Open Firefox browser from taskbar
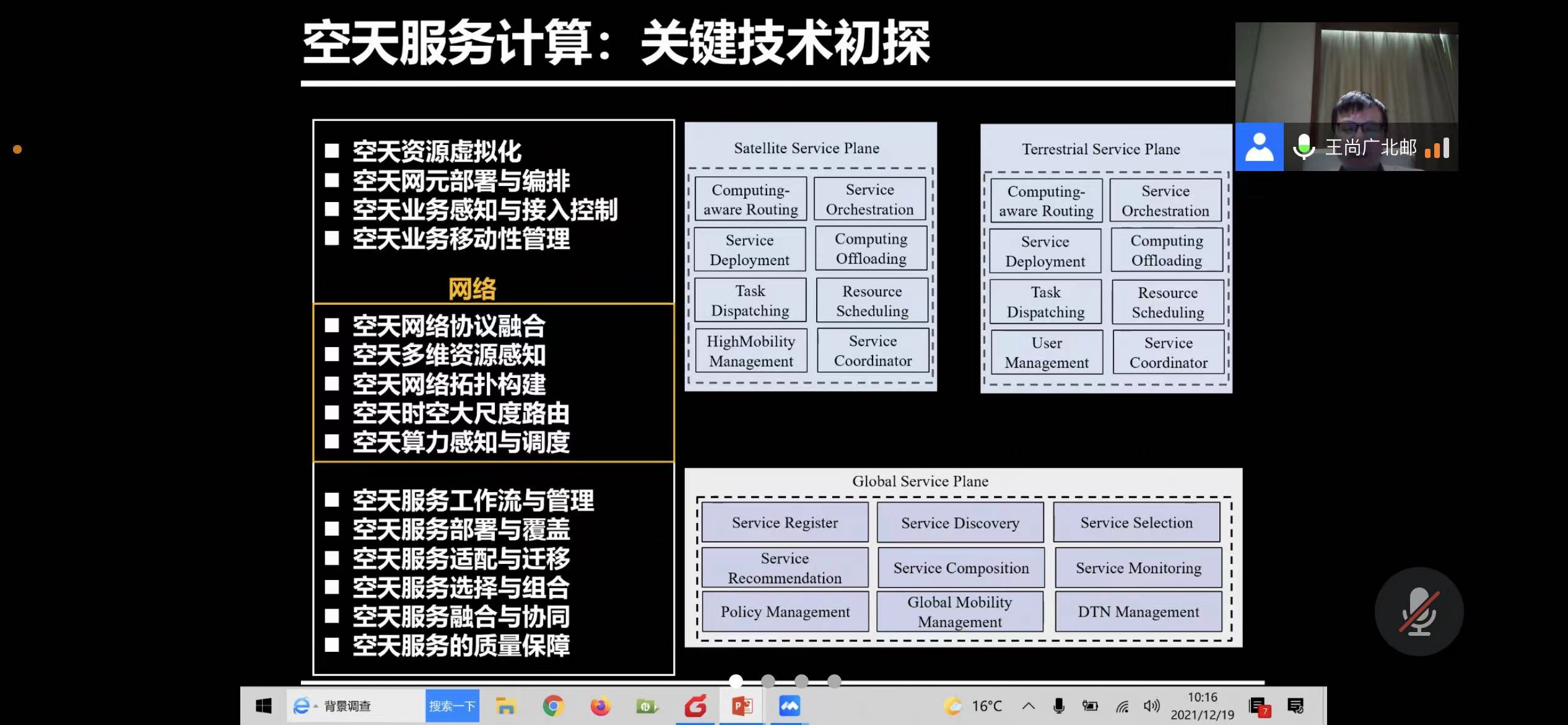Viewport: 1568px width, 725px height. click(599, 706)
